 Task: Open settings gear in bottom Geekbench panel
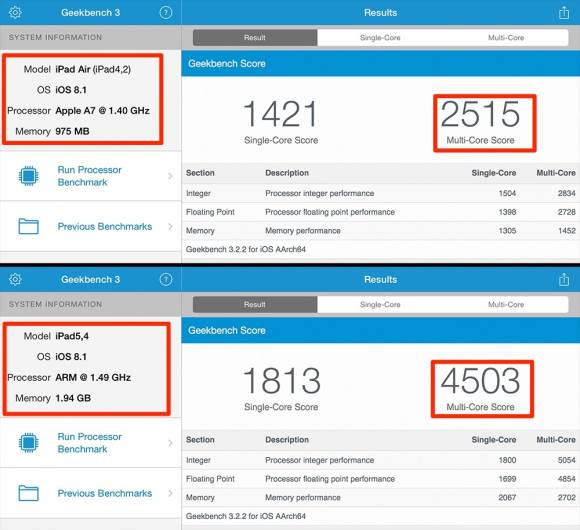click(15, 279)
